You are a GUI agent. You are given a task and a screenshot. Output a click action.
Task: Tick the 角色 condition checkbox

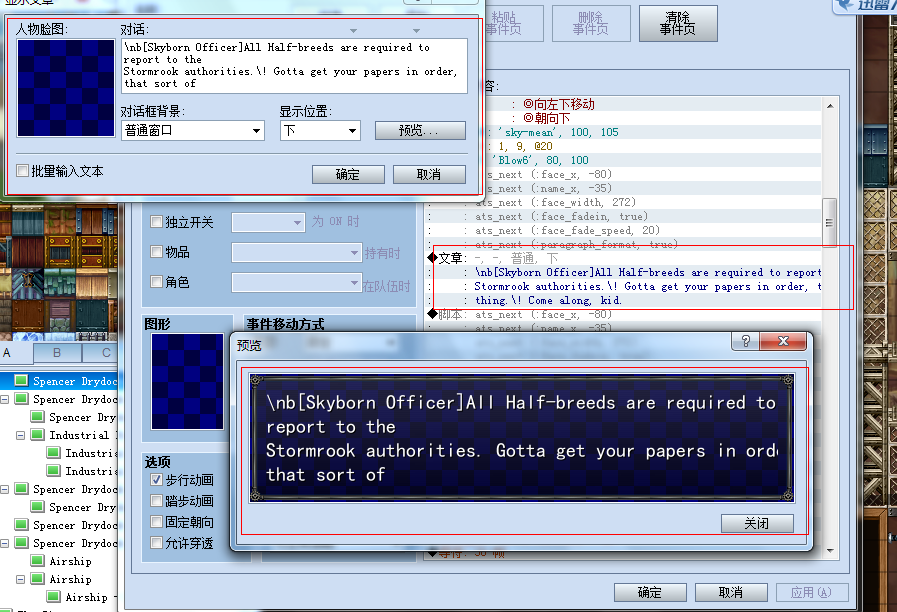click(x=156, y=281)
